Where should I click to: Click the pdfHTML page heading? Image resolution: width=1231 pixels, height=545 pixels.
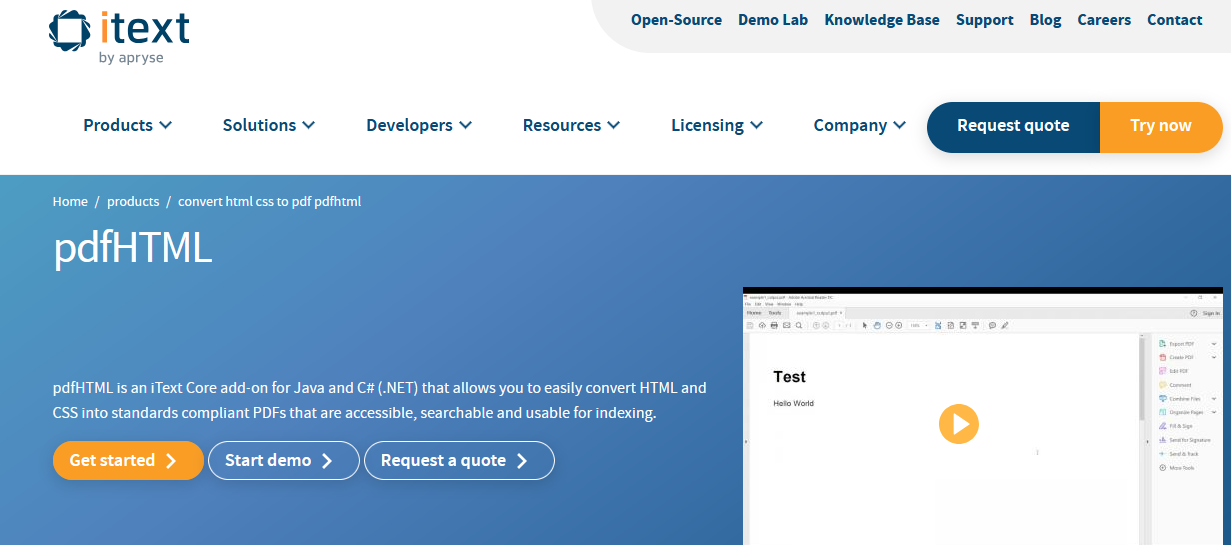[x=132, y=248]
